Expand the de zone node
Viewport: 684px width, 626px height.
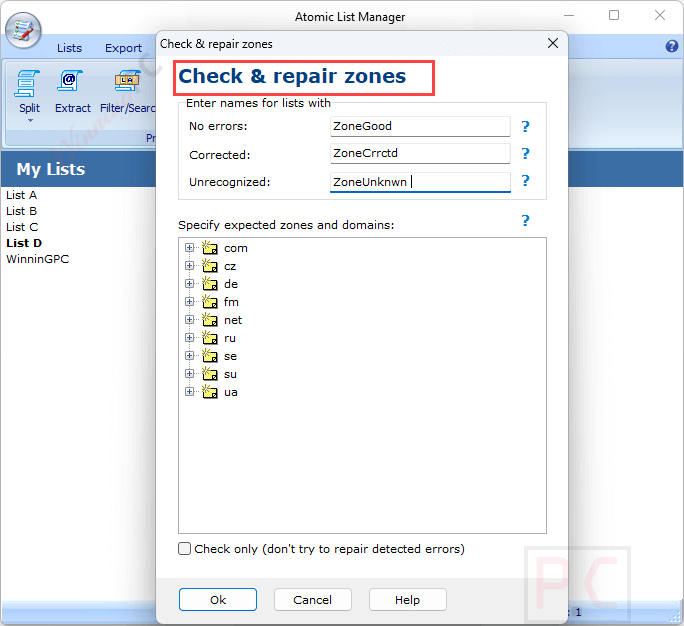(x=189, y=284)
